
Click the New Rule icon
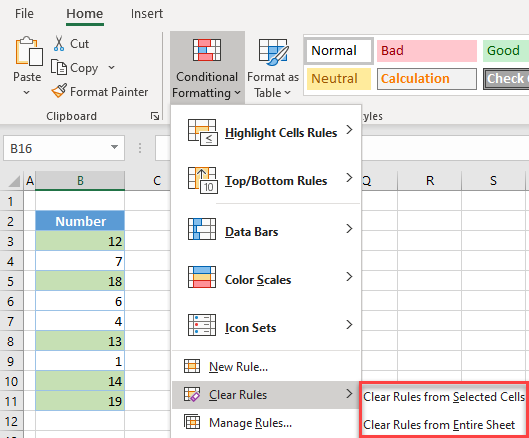tap(192, 366)
